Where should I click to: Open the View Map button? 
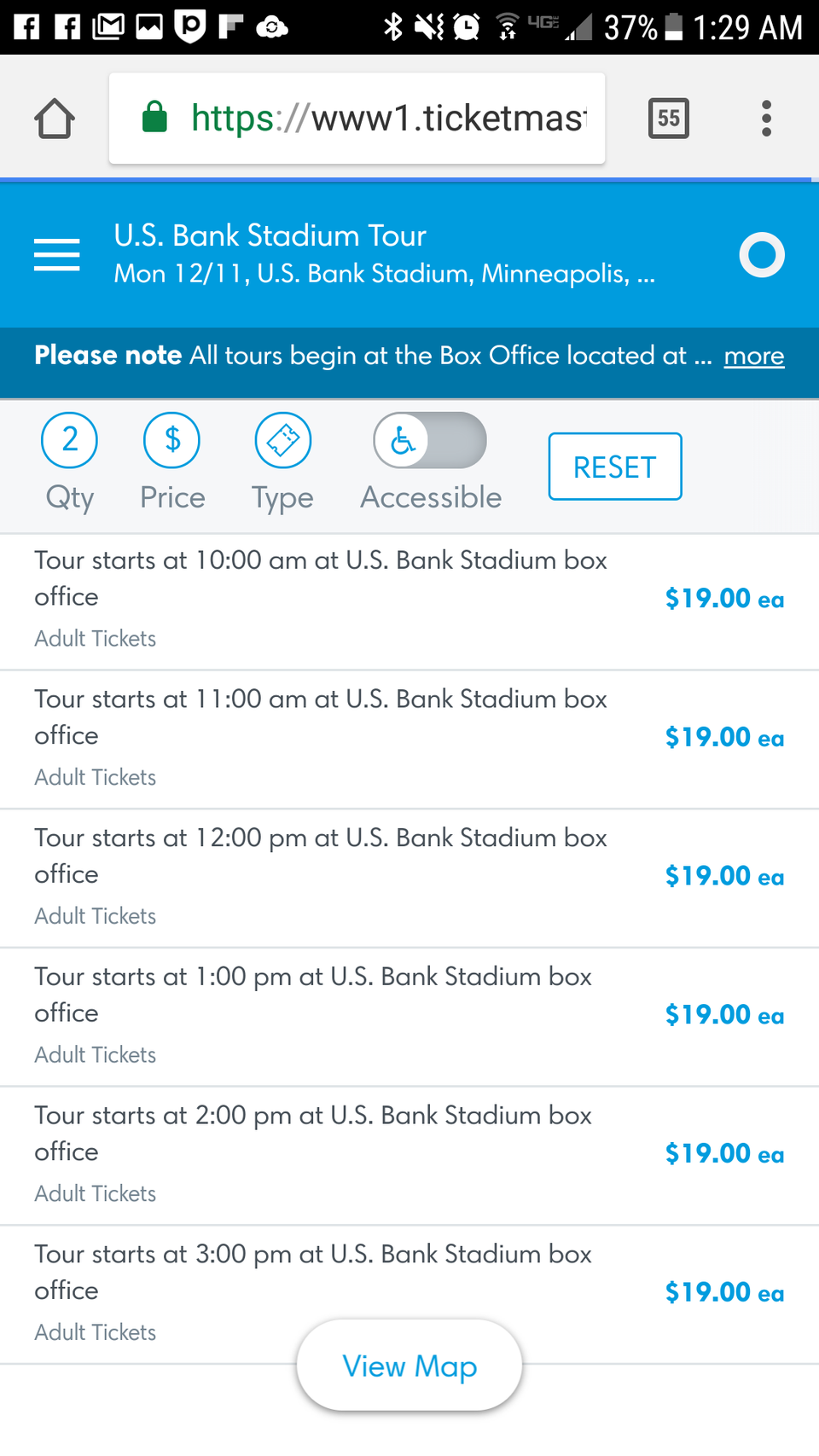(x=409, y=1366)
